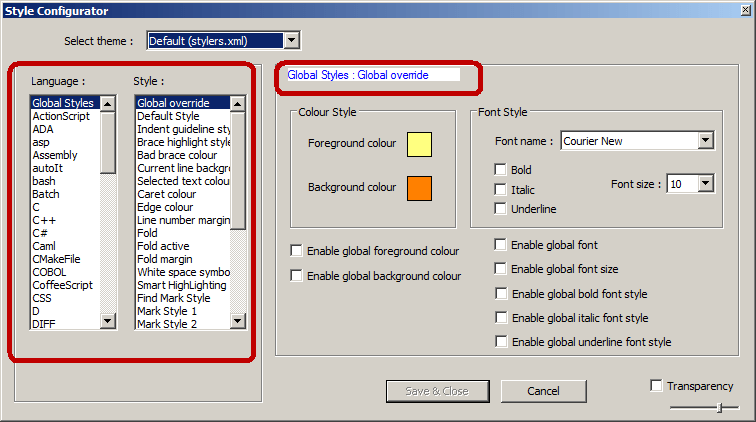756x422 pixels.
Task: Click the Cancel button
Action: point(543,391)
